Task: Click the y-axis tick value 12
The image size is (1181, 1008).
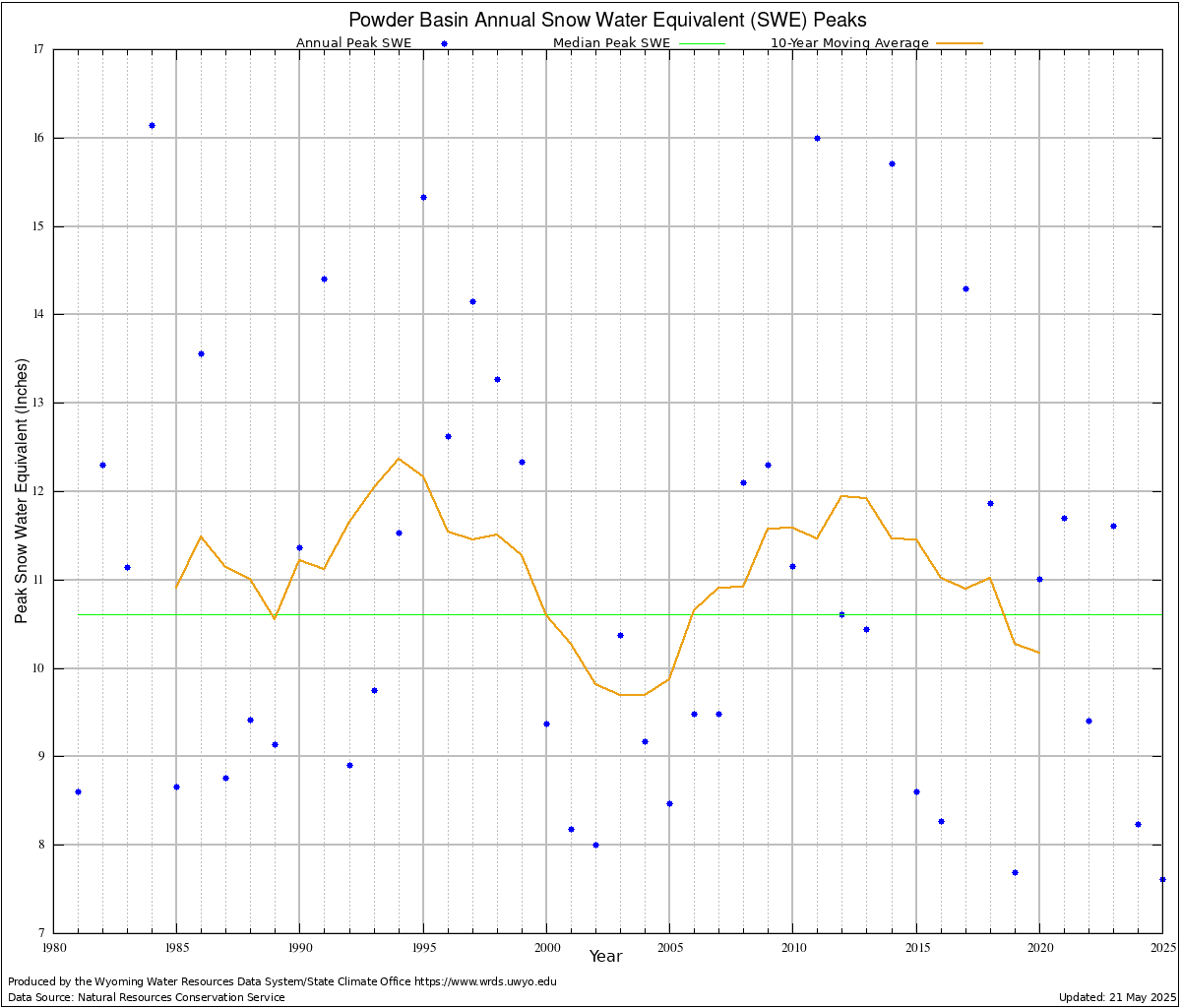Action: 39,491
